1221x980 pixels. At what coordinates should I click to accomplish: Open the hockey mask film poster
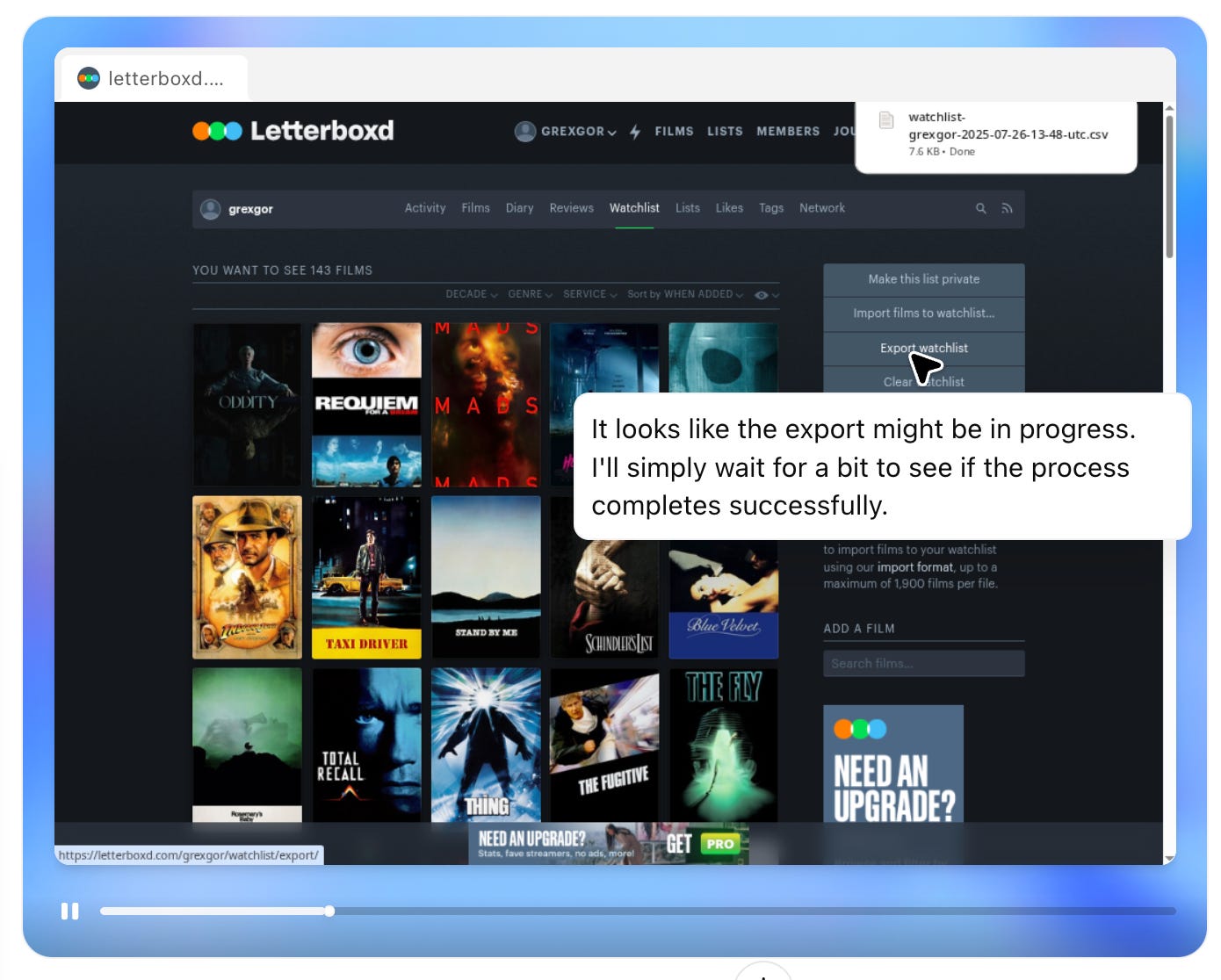(x=724, y=357)
